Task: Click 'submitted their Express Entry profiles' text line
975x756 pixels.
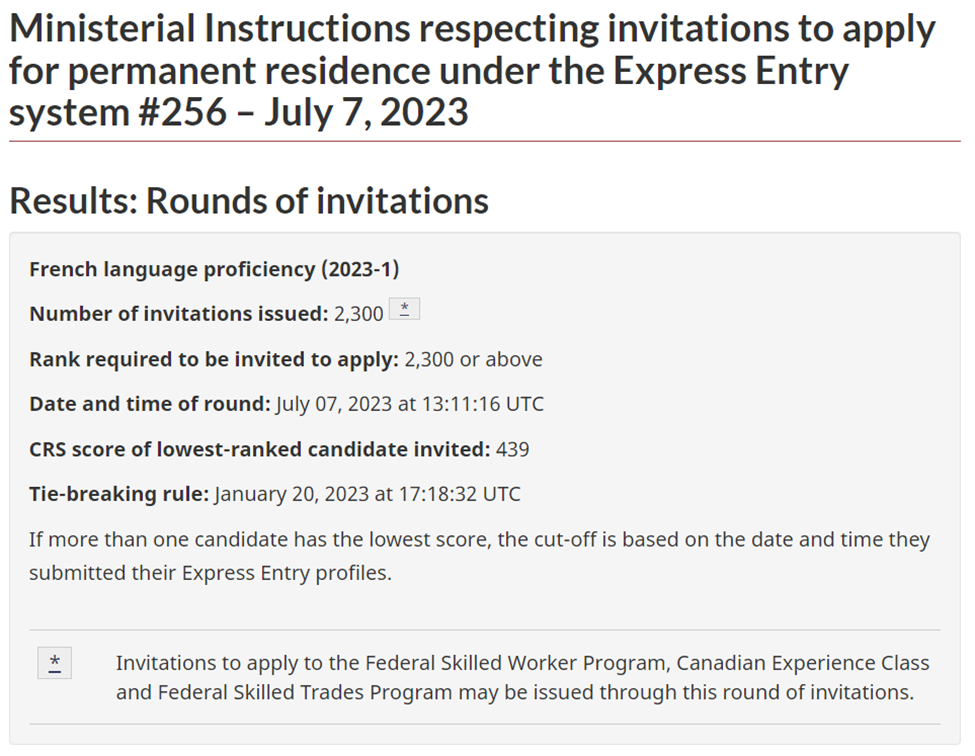Action: click(210, 573)
